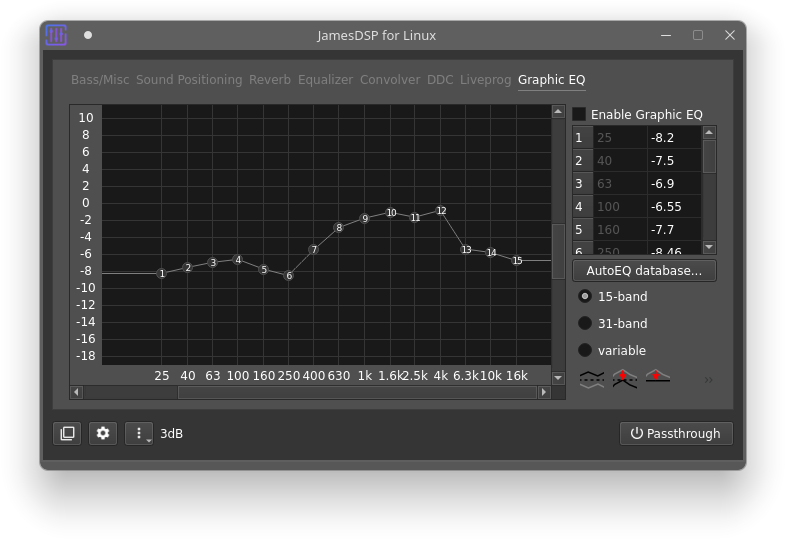786x540 pixels.
Task: Open the presets window icon button
Action: coord(67,433)
